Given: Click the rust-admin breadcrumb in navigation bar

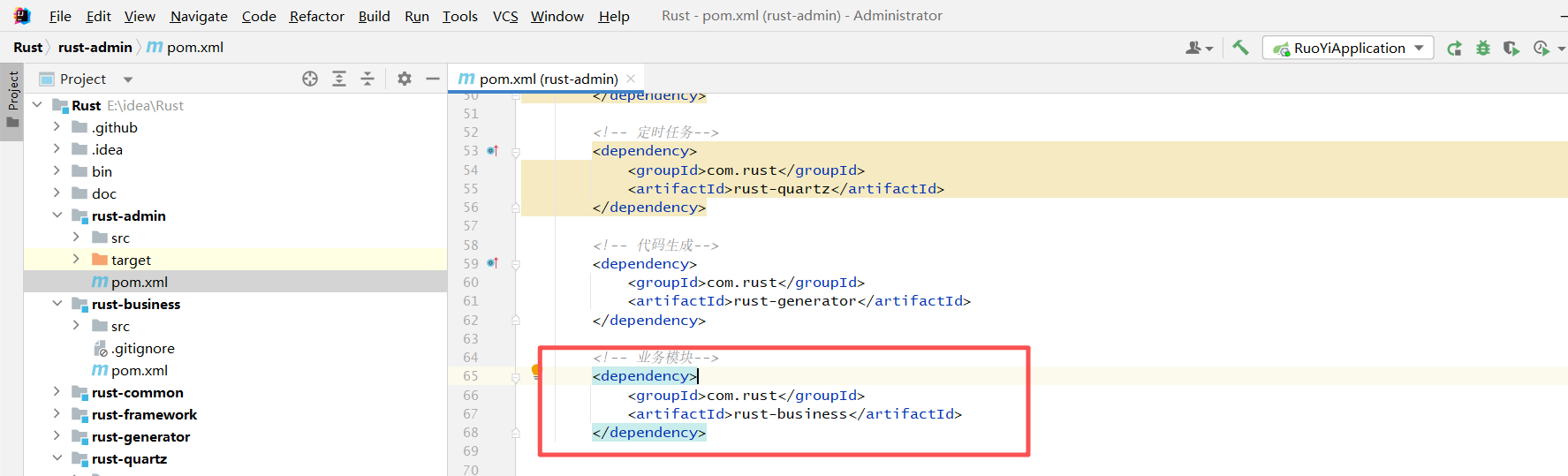Looking at the screenshot, I should click(95, 48).
